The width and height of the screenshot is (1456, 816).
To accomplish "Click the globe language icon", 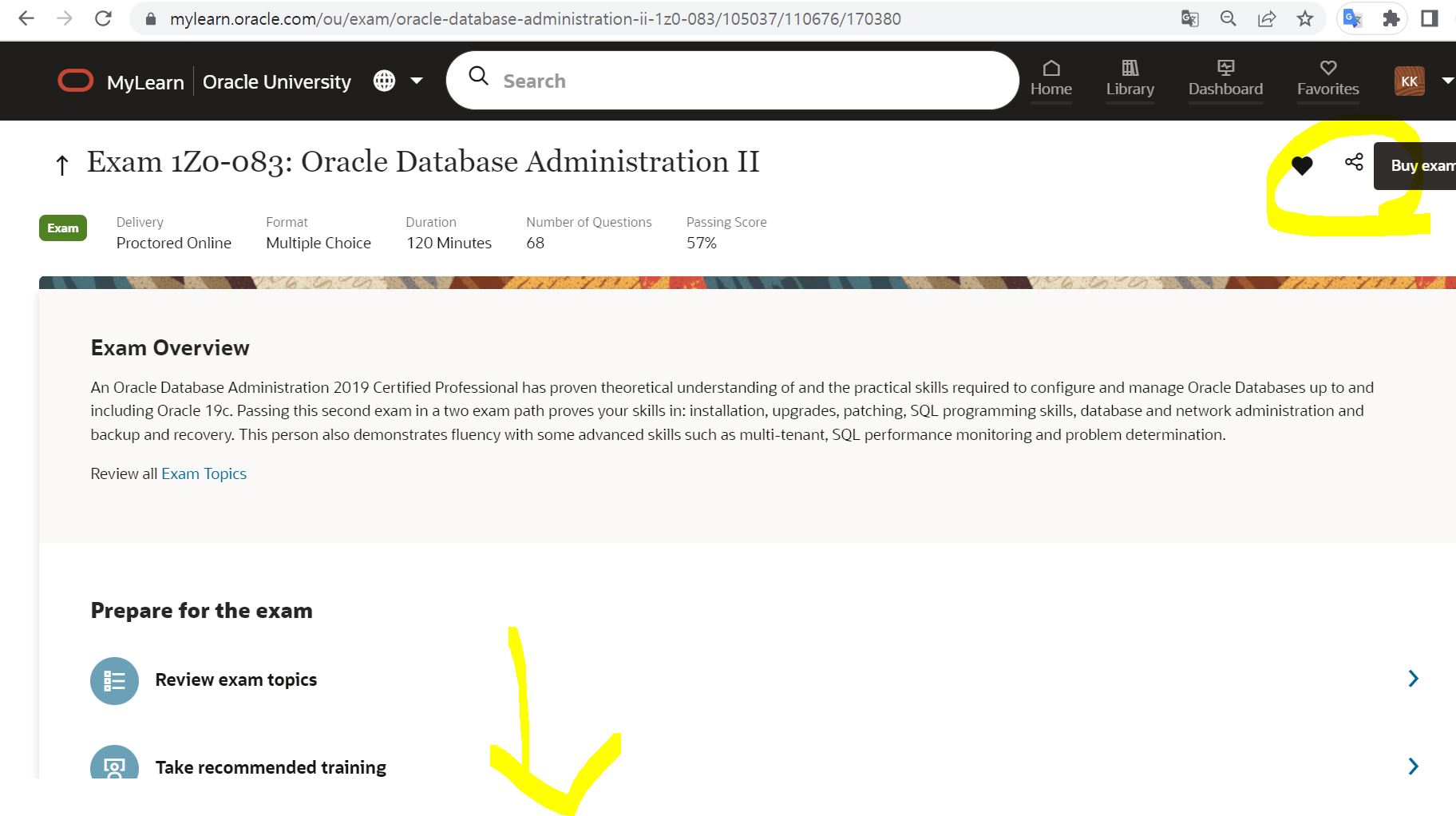I will [x=385, y=81].
